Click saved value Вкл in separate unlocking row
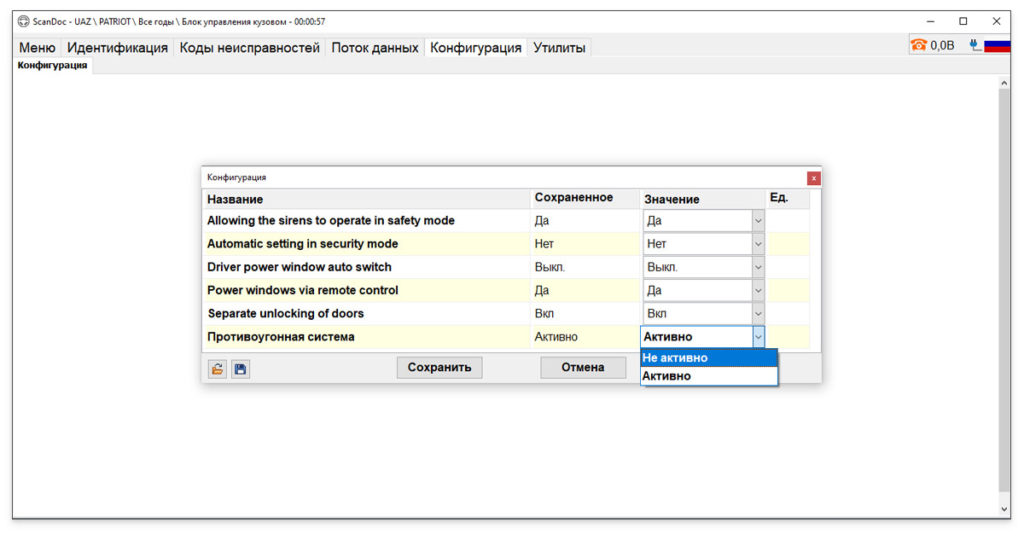 pyautogui.click(x=544, y=313)
